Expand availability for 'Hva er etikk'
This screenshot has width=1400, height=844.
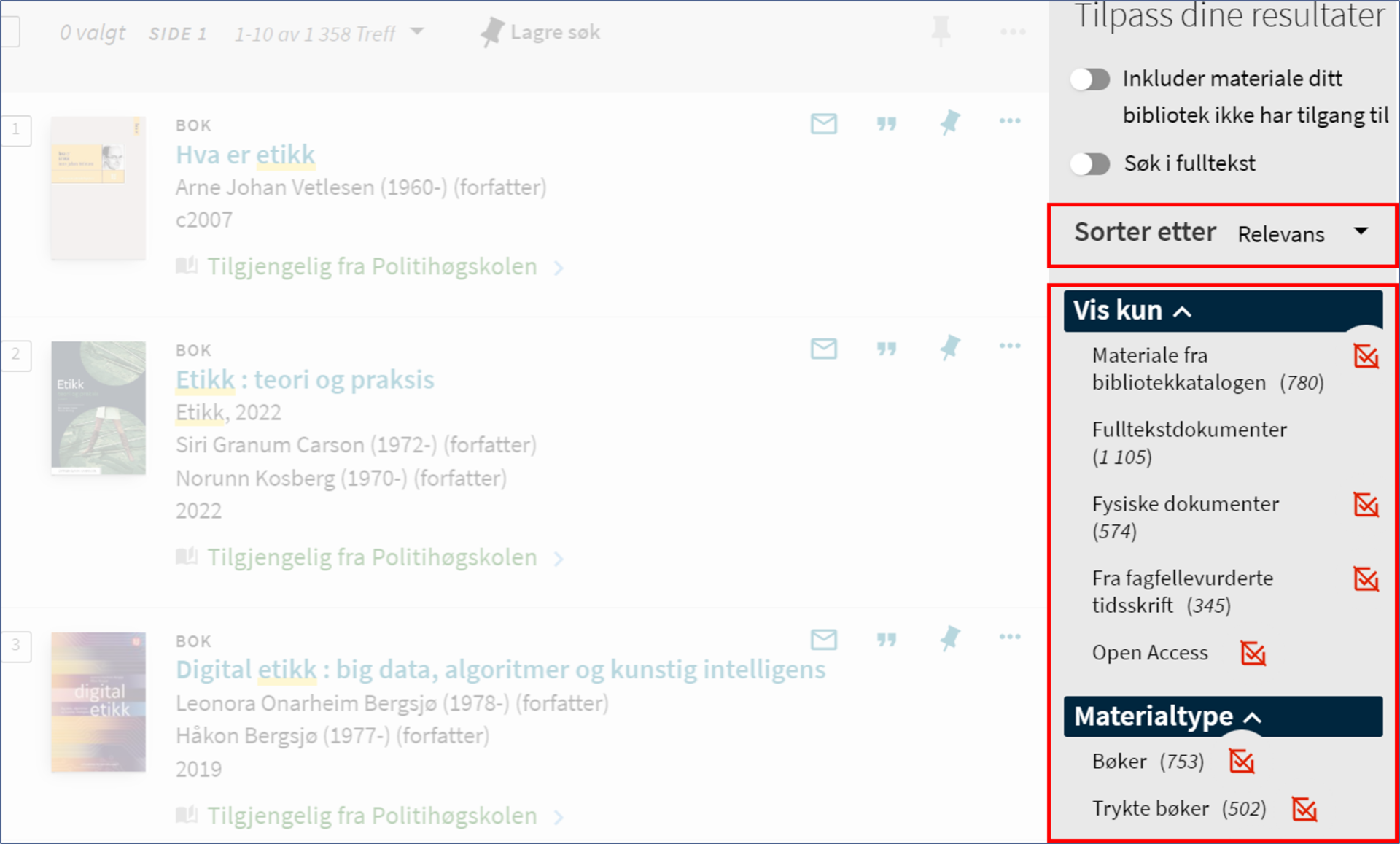[x=371, y=267]
